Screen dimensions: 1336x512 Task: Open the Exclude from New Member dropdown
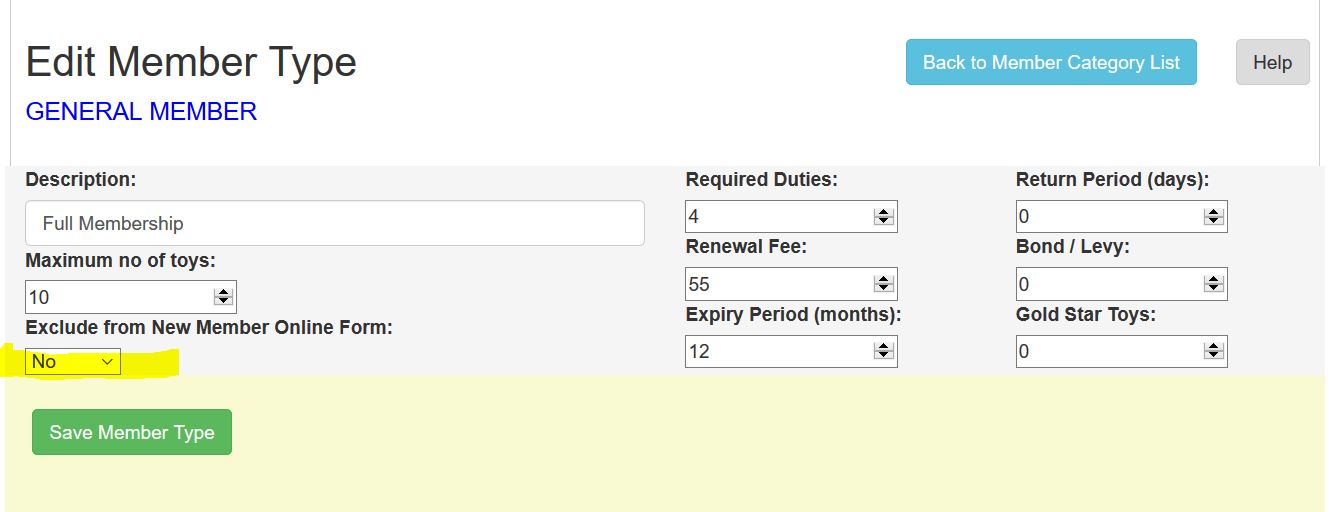(x=73, y=362)
